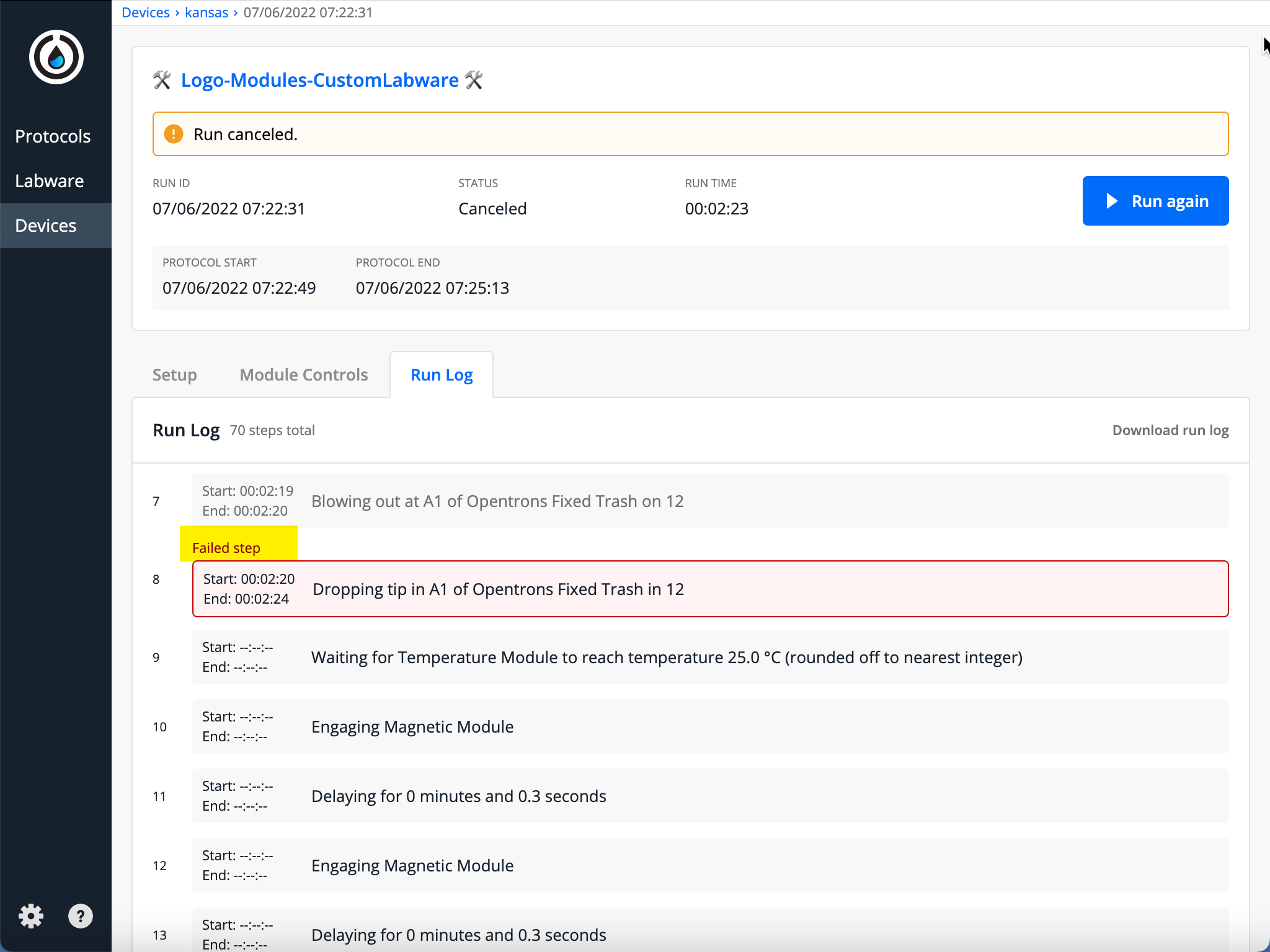Open the Devices breadcrumb link
This screenshot has height=952, width=1270.
[x=146, y=12]
